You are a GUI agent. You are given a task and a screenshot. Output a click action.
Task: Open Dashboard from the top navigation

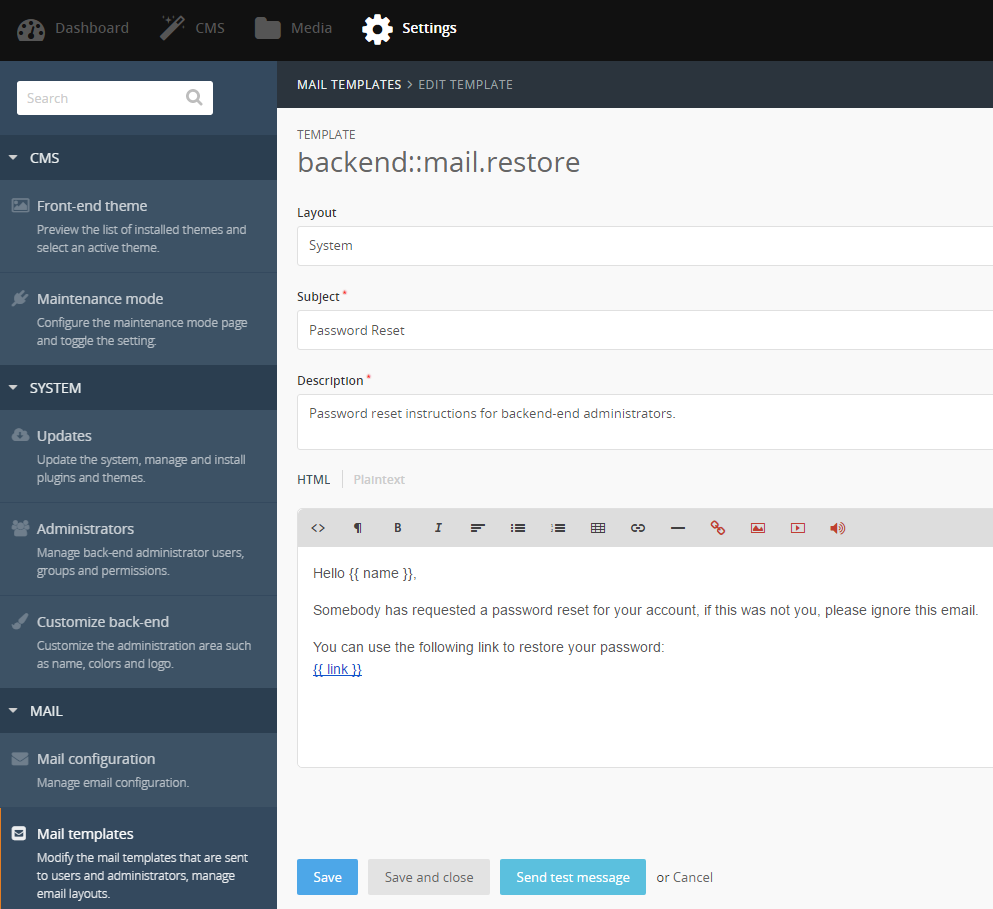pyautogui.click(x=73, y=28)
